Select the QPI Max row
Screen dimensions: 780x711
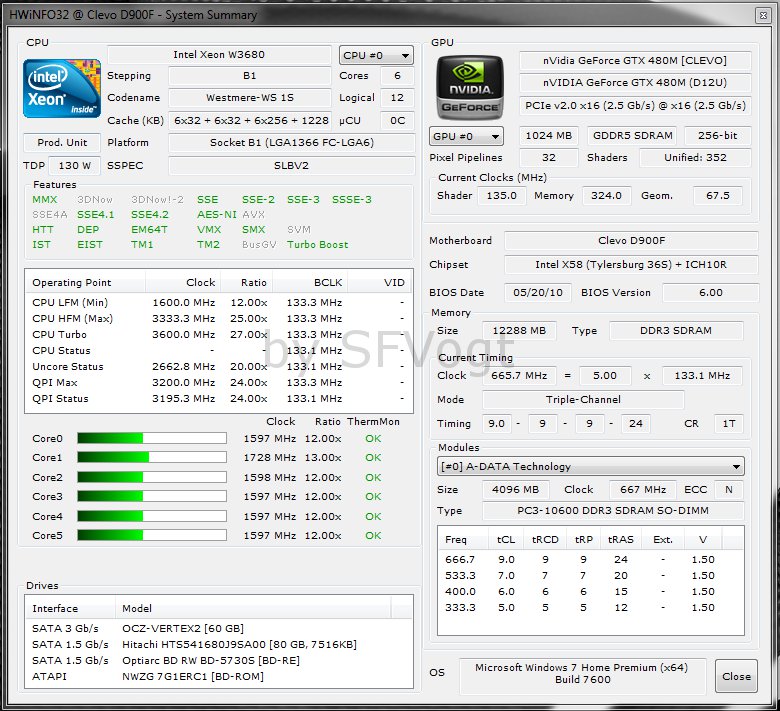(219, 382)
